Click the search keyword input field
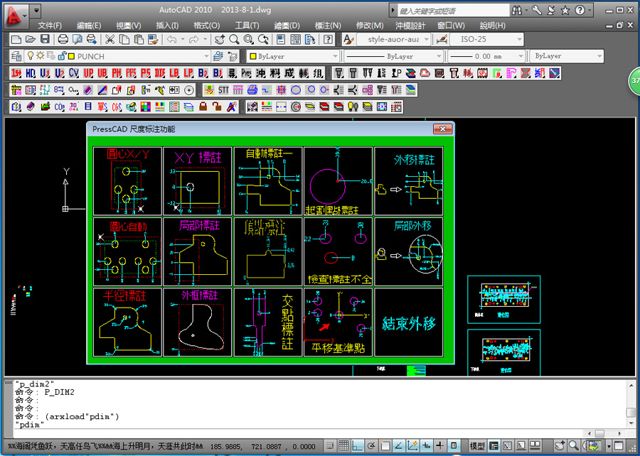640x456 pixels. 453,11
